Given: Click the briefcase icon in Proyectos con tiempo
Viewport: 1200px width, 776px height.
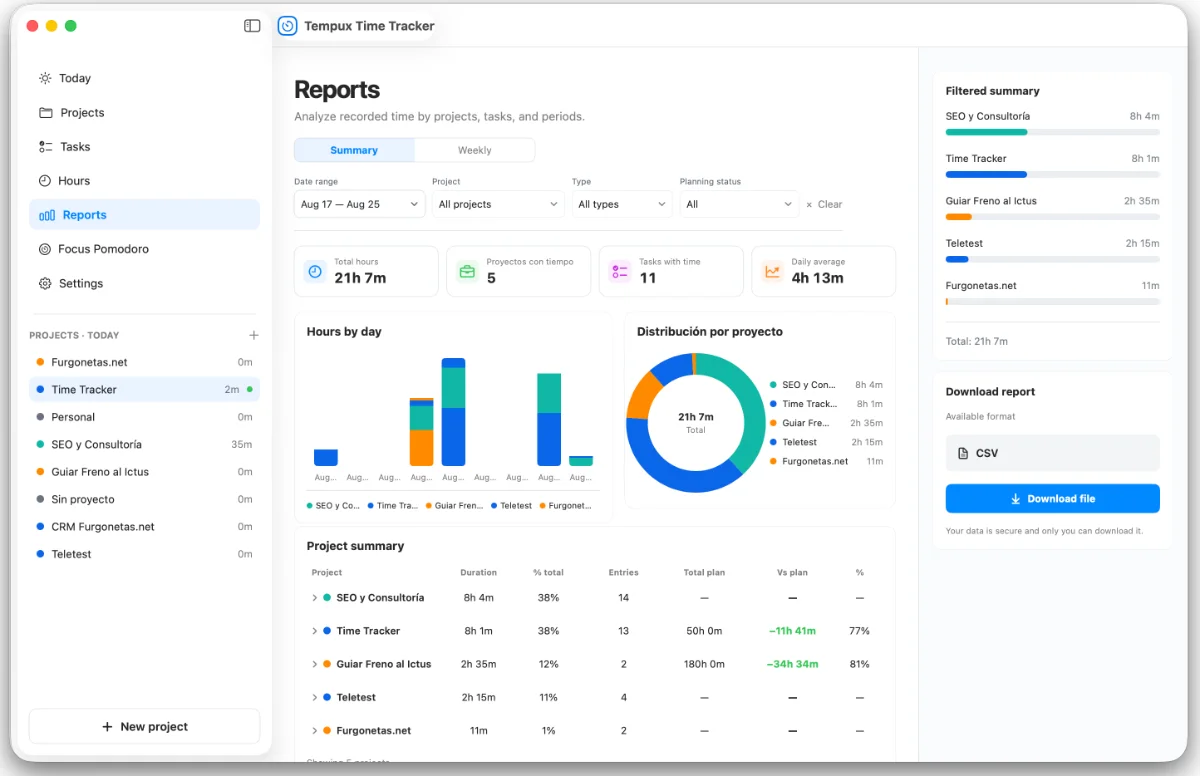Looking at the screenshot, I should click(467, 271).
